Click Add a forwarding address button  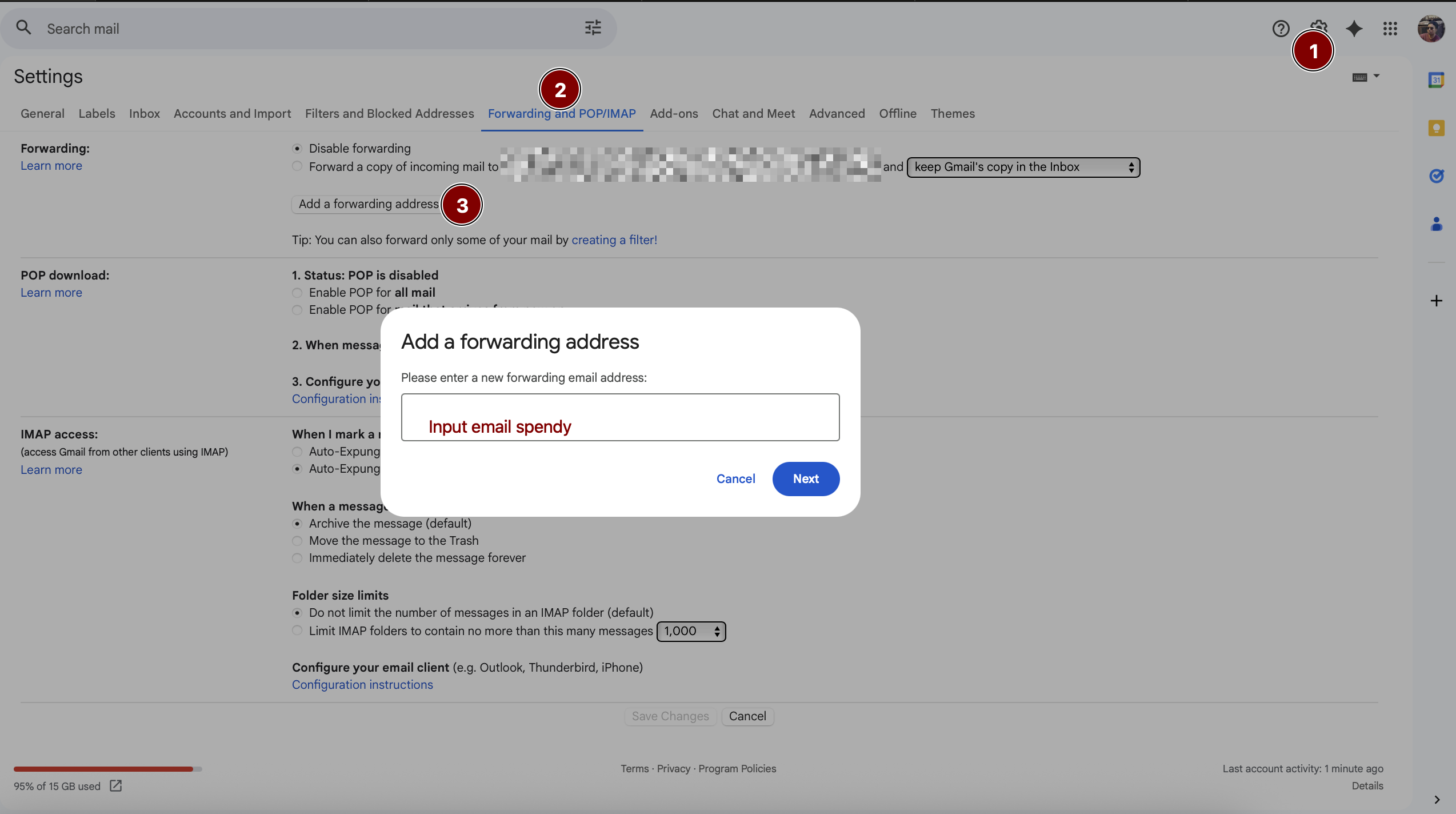point(369,204)
